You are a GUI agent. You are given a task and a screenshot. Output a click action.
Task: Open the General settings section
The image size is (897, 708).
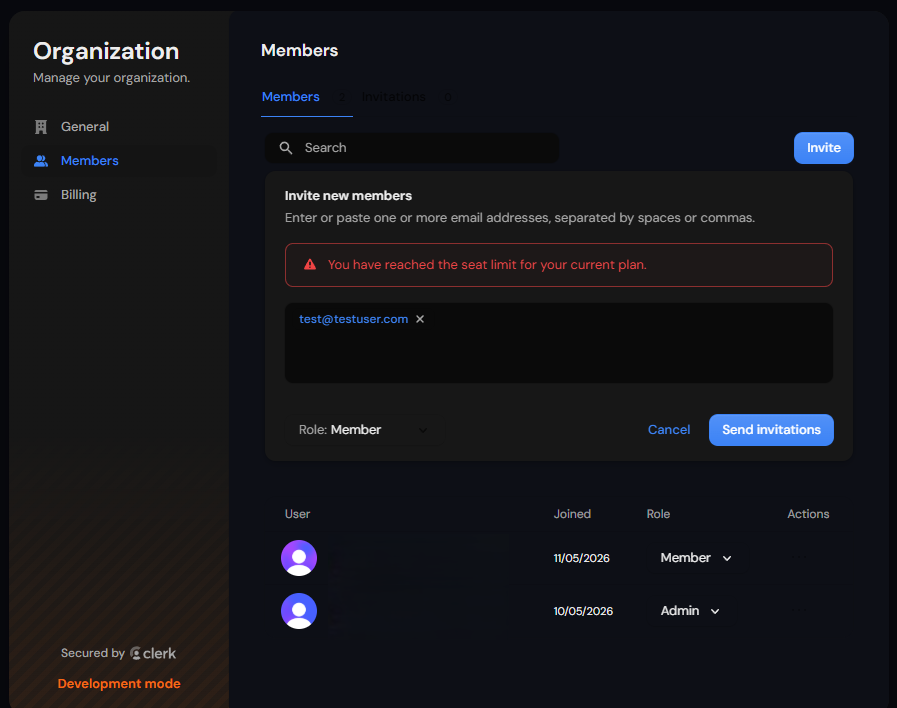click(x=119, y=126)
